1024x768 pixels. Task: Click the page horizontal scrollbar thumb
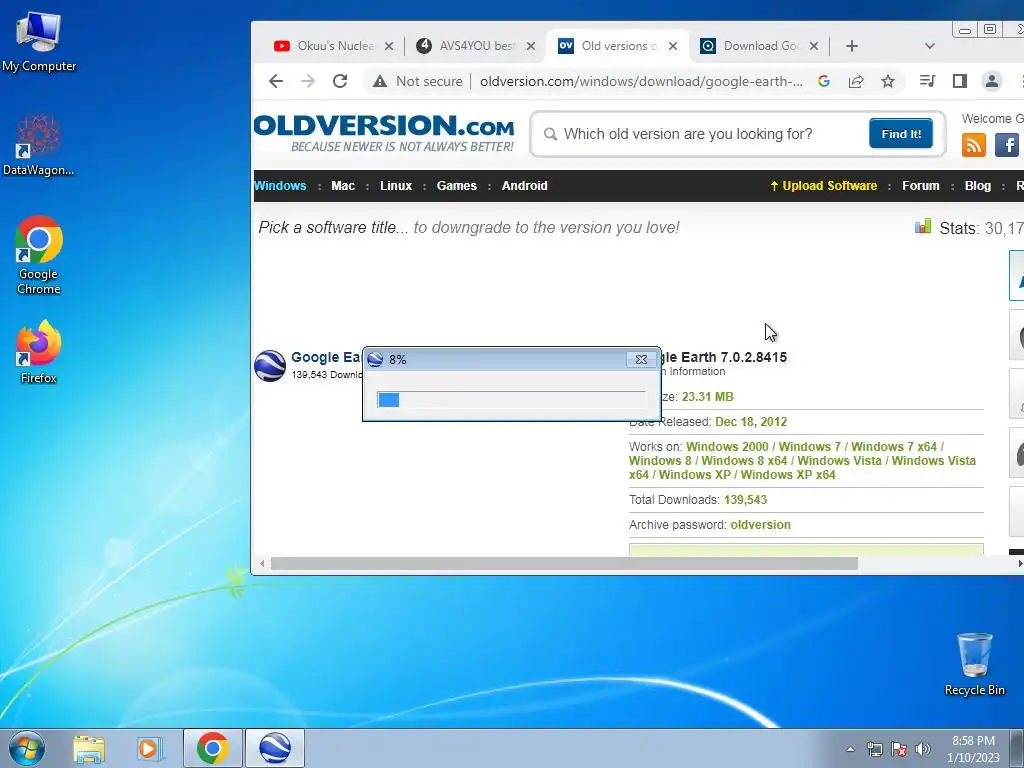(564, 564)
